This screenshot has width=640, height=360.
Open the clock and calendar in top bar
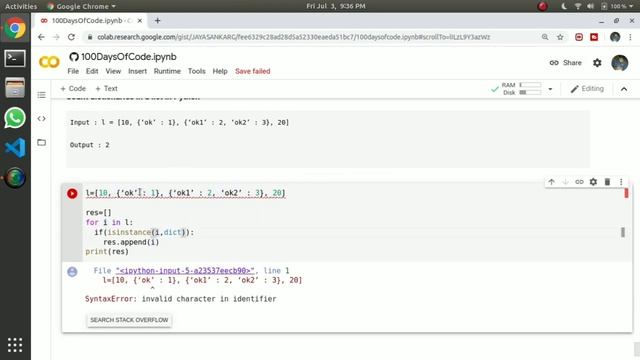(336, 6)
